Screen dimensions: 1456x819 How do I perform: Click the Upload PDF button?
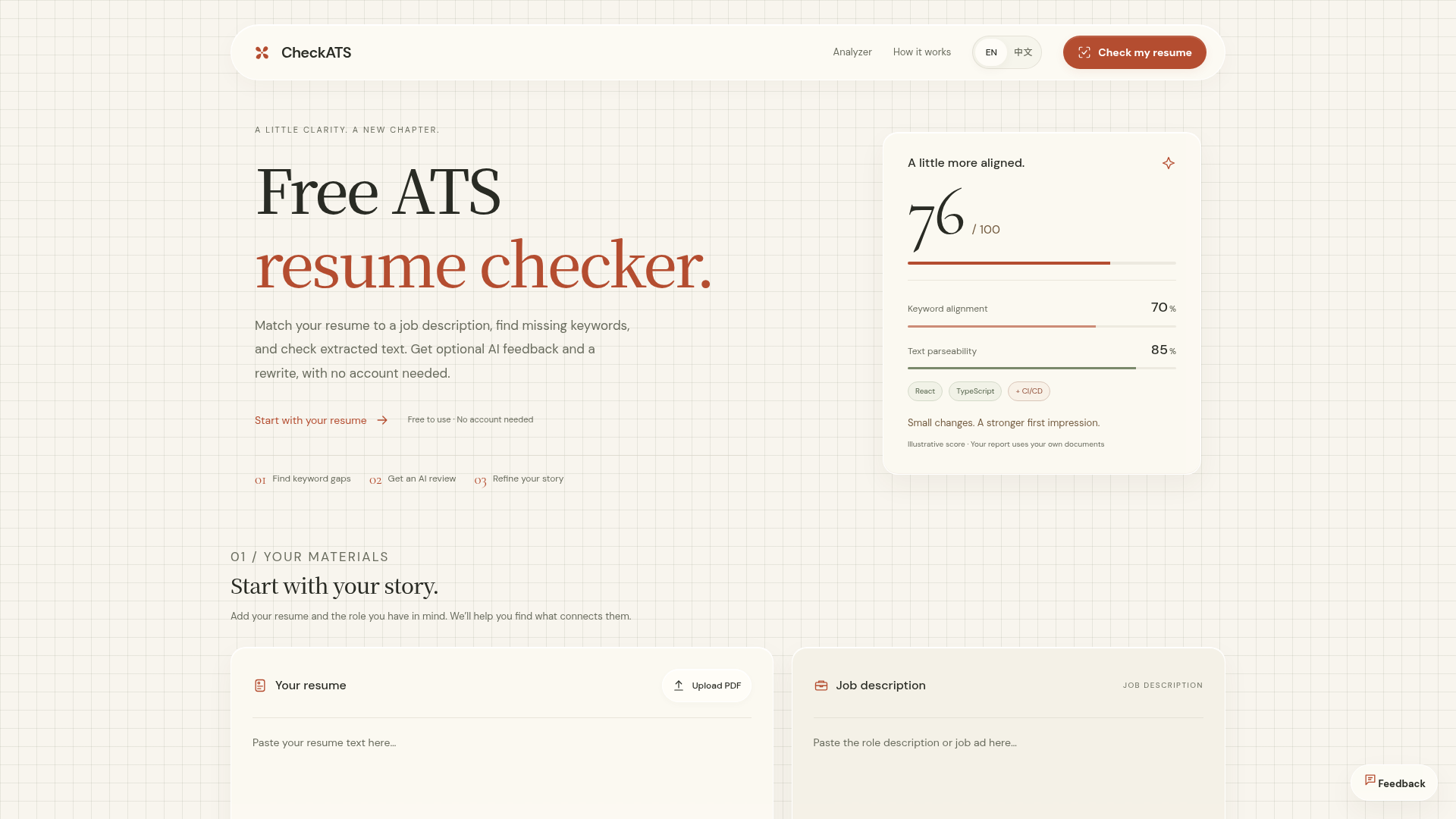[707, 686]
